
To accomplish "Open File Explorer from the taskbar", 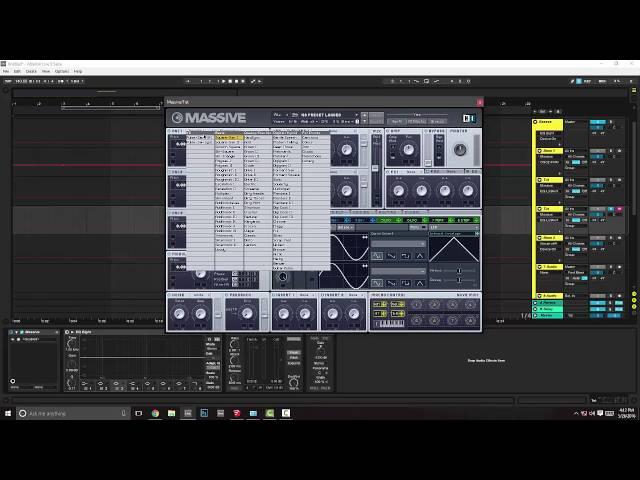I will click(171, 413).
